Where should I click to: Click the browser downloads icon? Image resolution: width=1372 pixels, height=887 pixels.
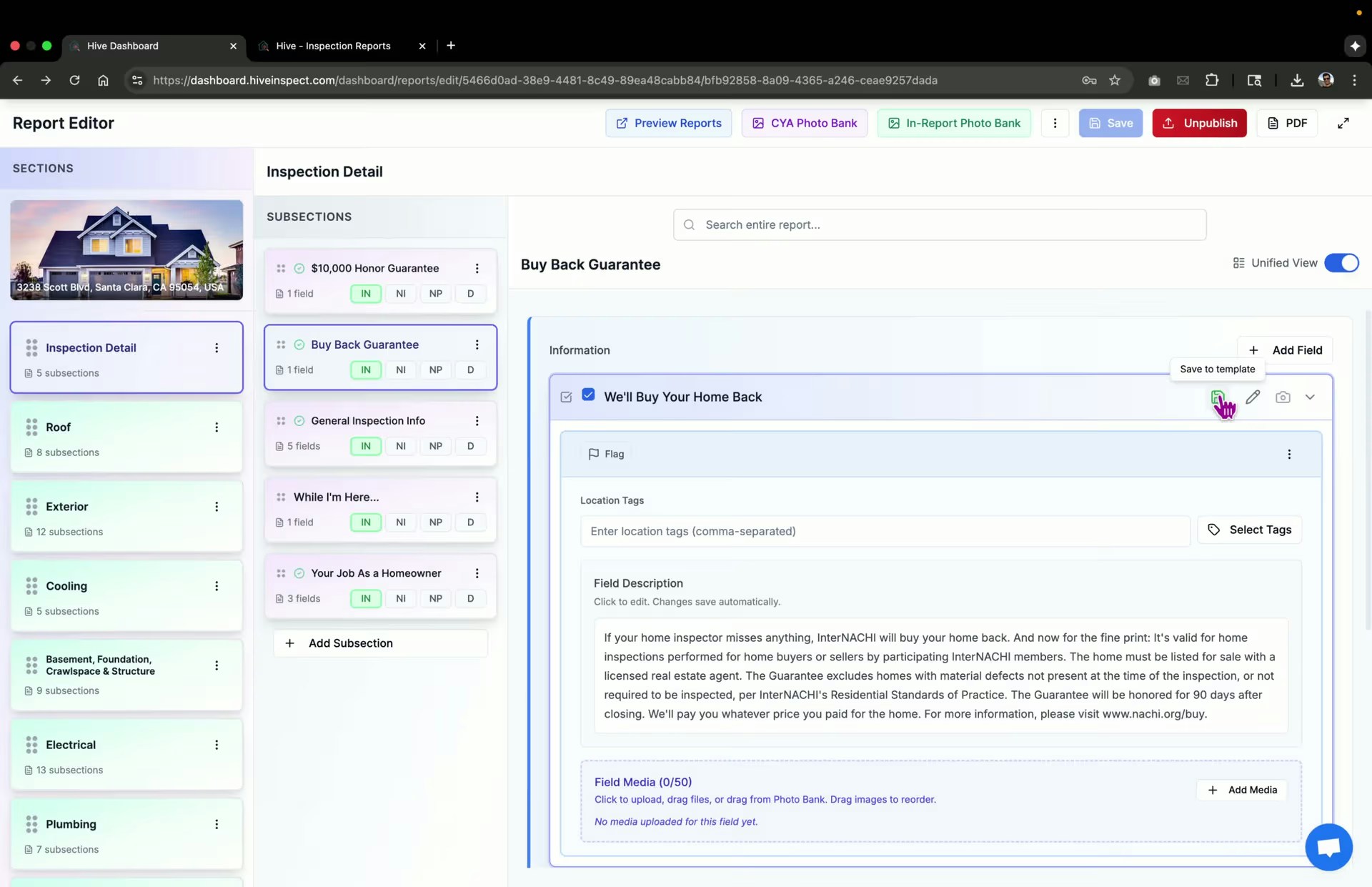[x=1297, y=80]
